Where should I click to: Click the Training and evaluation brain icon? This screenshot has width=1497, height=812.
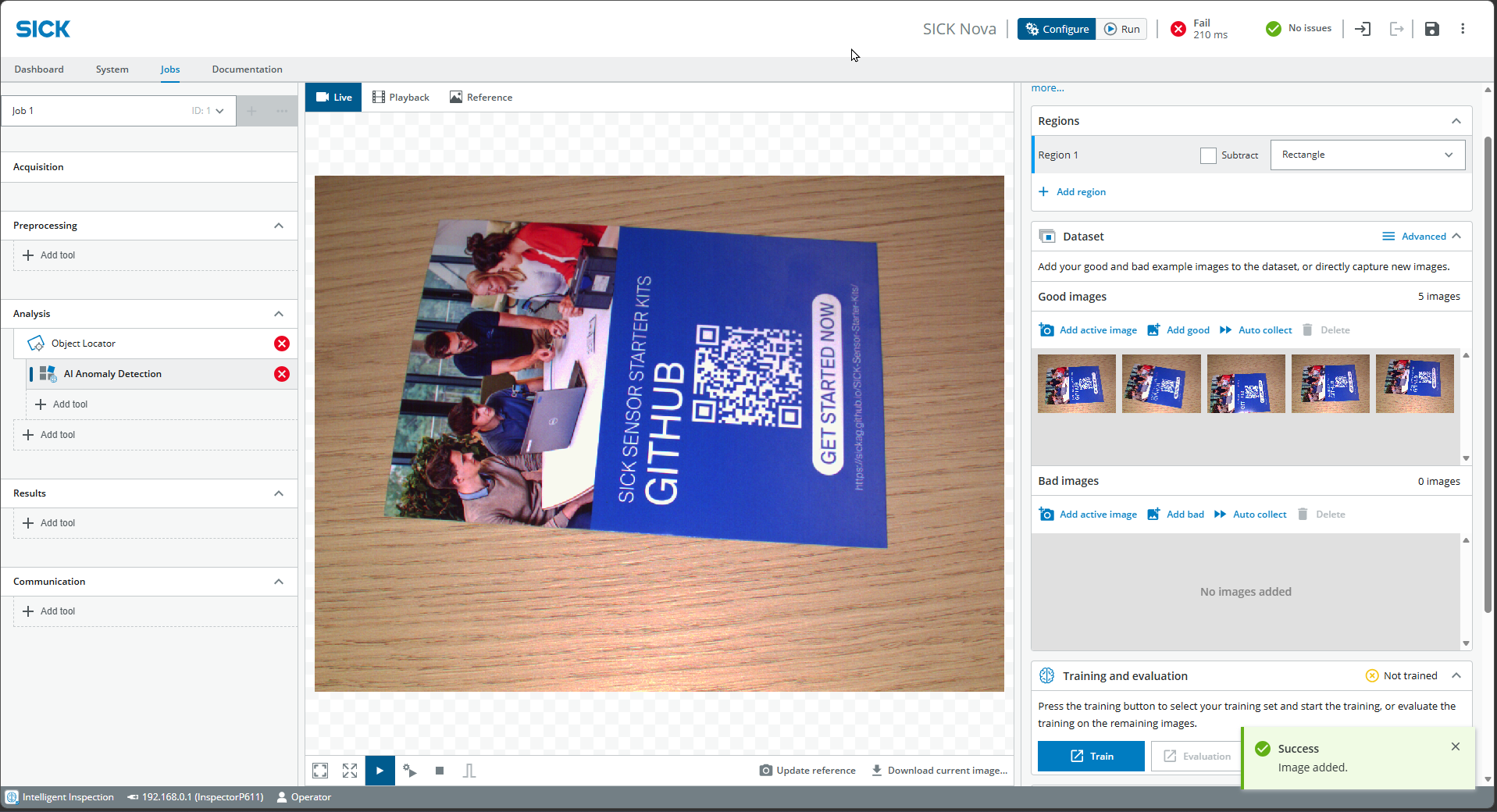[x=1047, y=676]
